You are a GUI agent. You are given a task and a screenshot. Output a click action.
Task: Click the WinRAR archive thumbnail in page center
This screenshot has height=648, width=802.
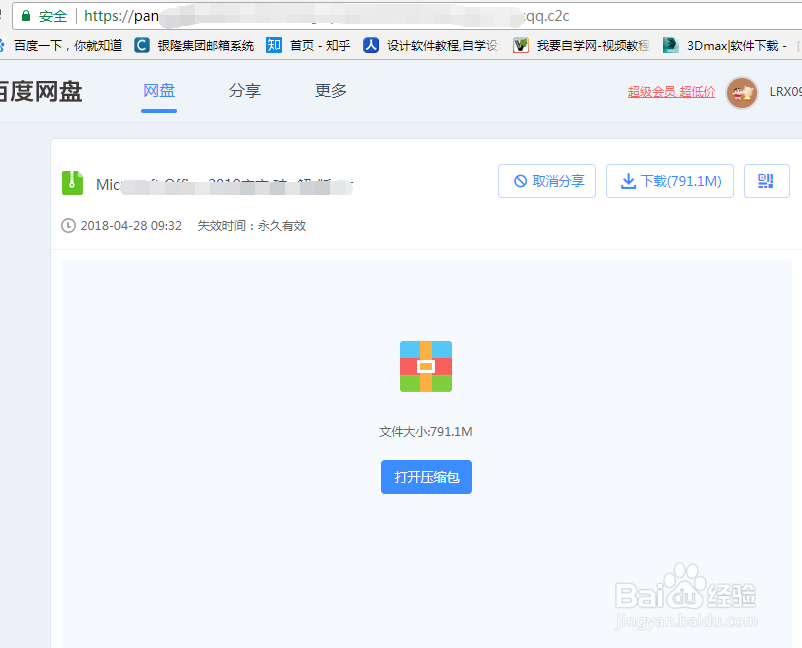(x=426, y=366)
